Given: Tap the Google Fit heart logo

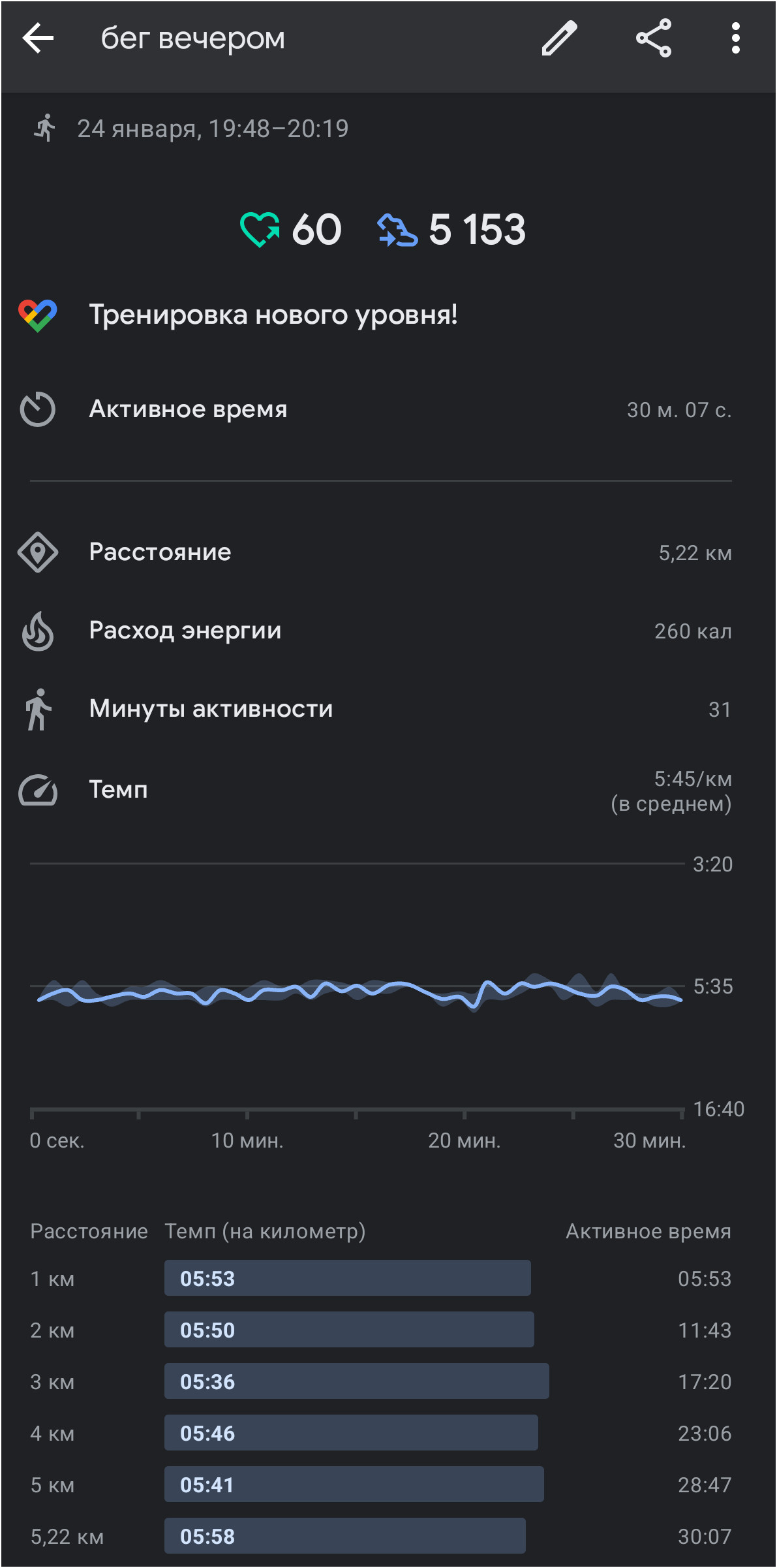Looking at the screenshot, I should point(38,315).
